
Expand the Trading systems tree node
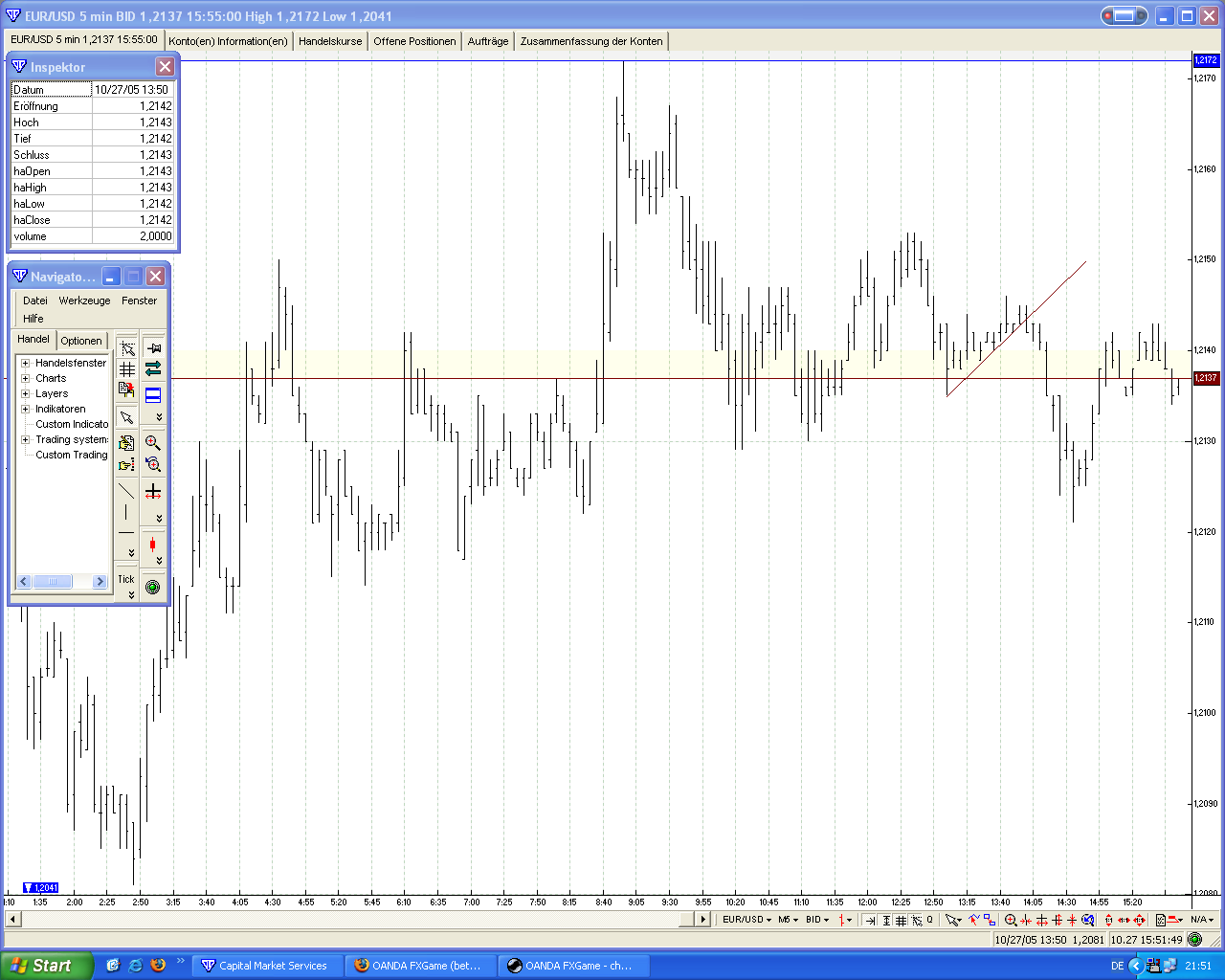coord(26,439)
